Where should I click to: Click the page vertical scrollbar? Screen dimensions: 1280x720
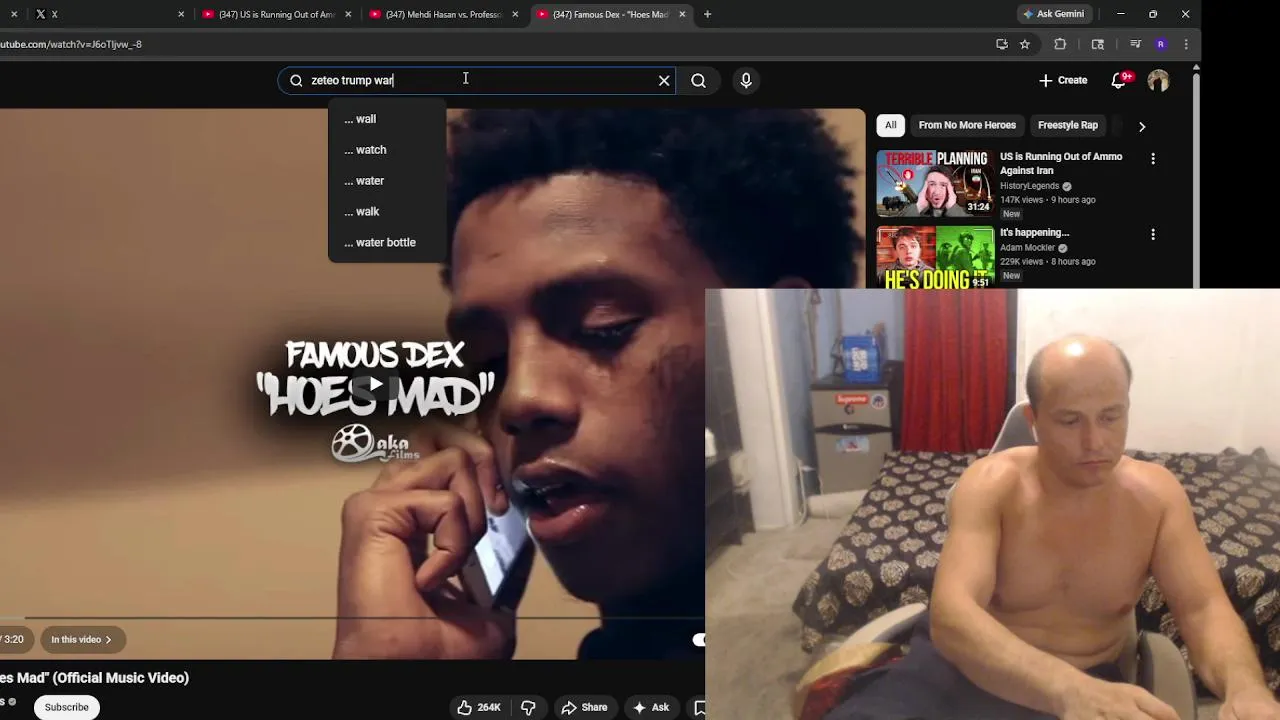tap(1196, 180)
